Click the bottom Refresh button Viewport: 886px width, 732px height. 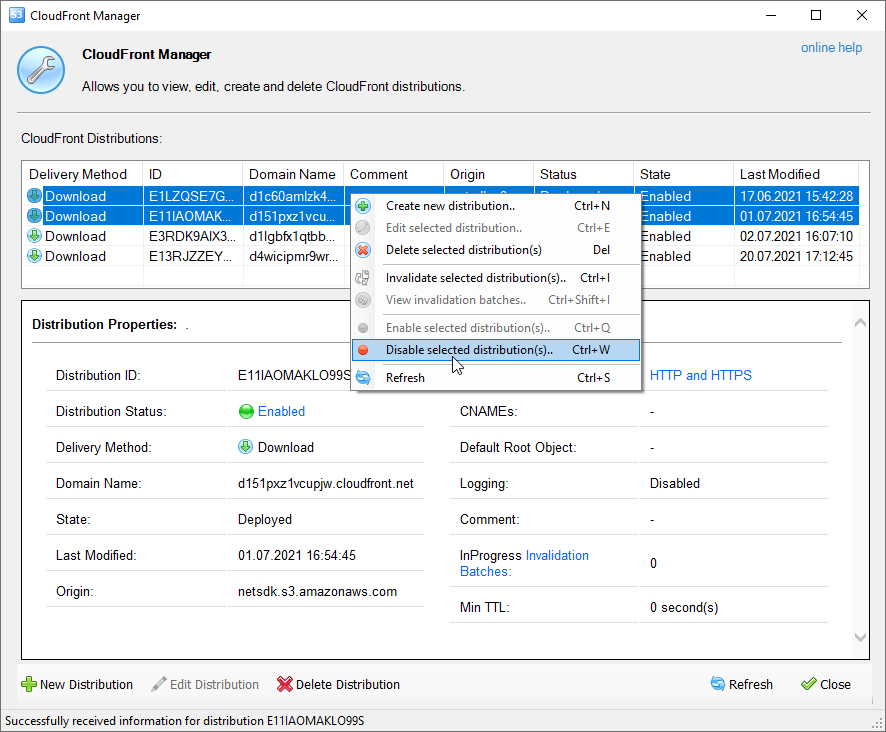741,685
